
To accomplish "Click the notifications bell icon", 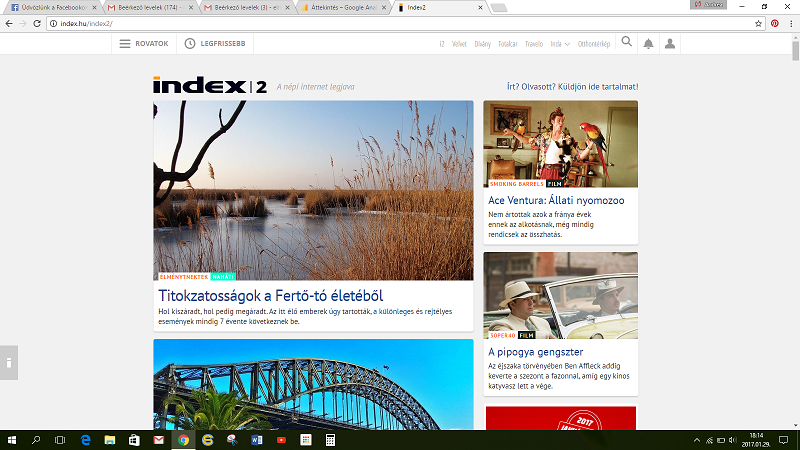I will tap(648, 44).
